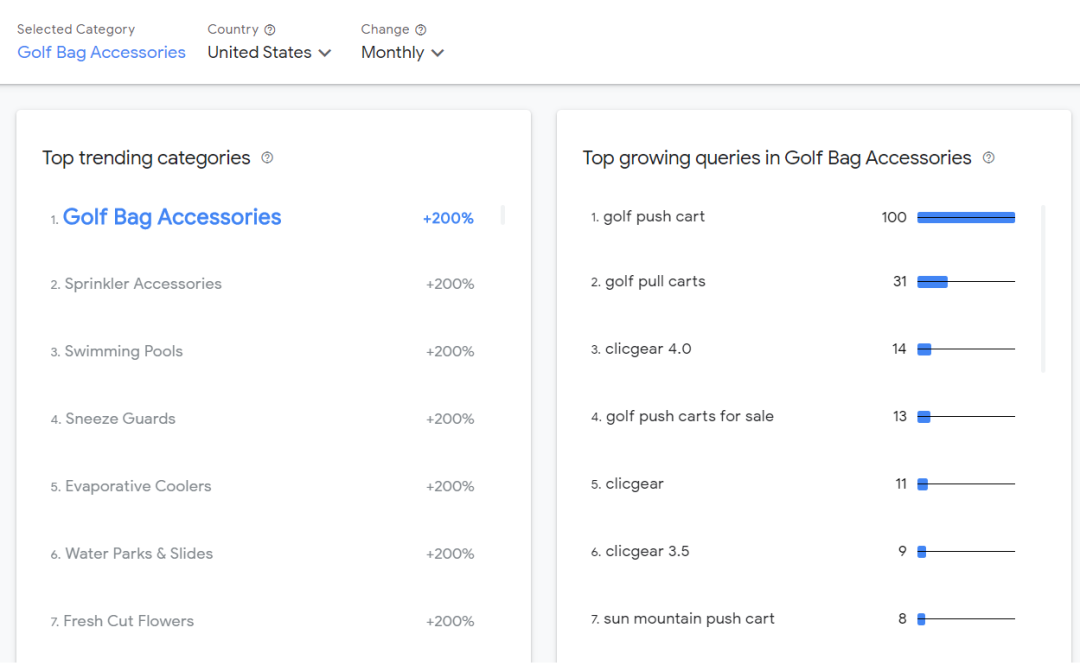Screen dimensions: 1080x666
Task: Click help icon beside Top trending categories
Action: (x=267, y=158)
